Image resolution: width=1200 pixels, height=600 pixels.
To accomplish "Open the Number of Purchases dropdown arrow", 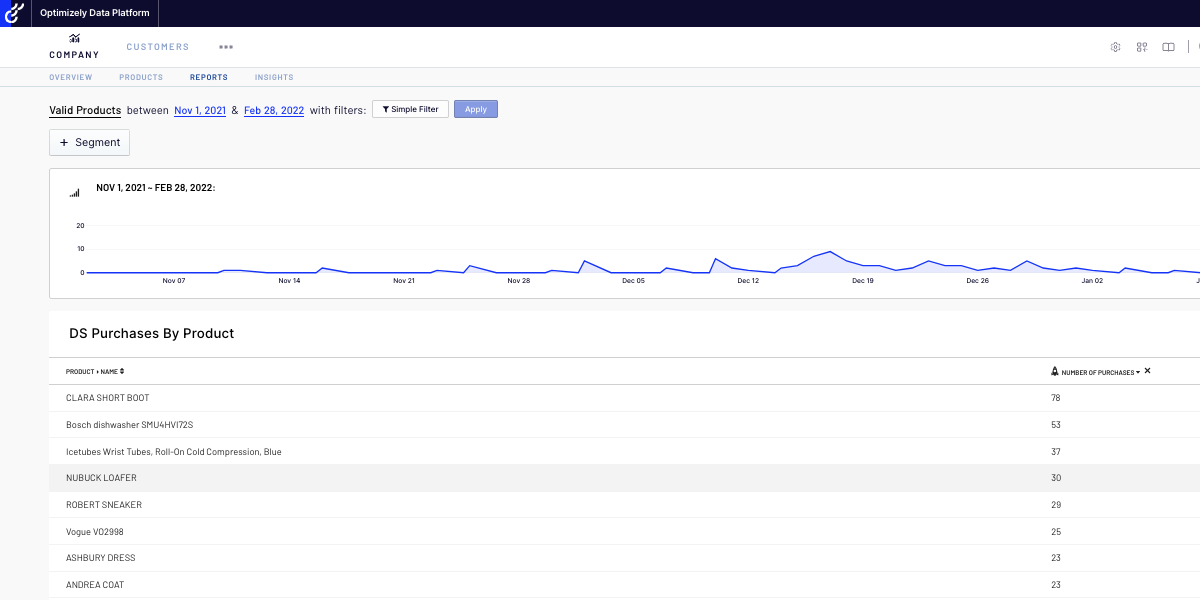I will coord(1138,371).
